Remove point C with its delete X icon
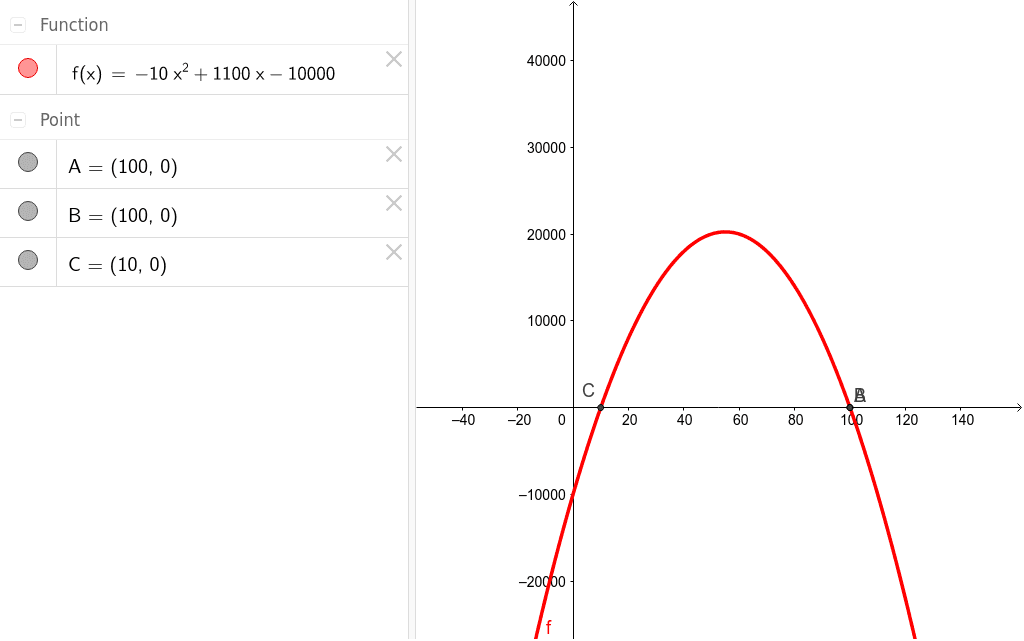 pos(393,251)
